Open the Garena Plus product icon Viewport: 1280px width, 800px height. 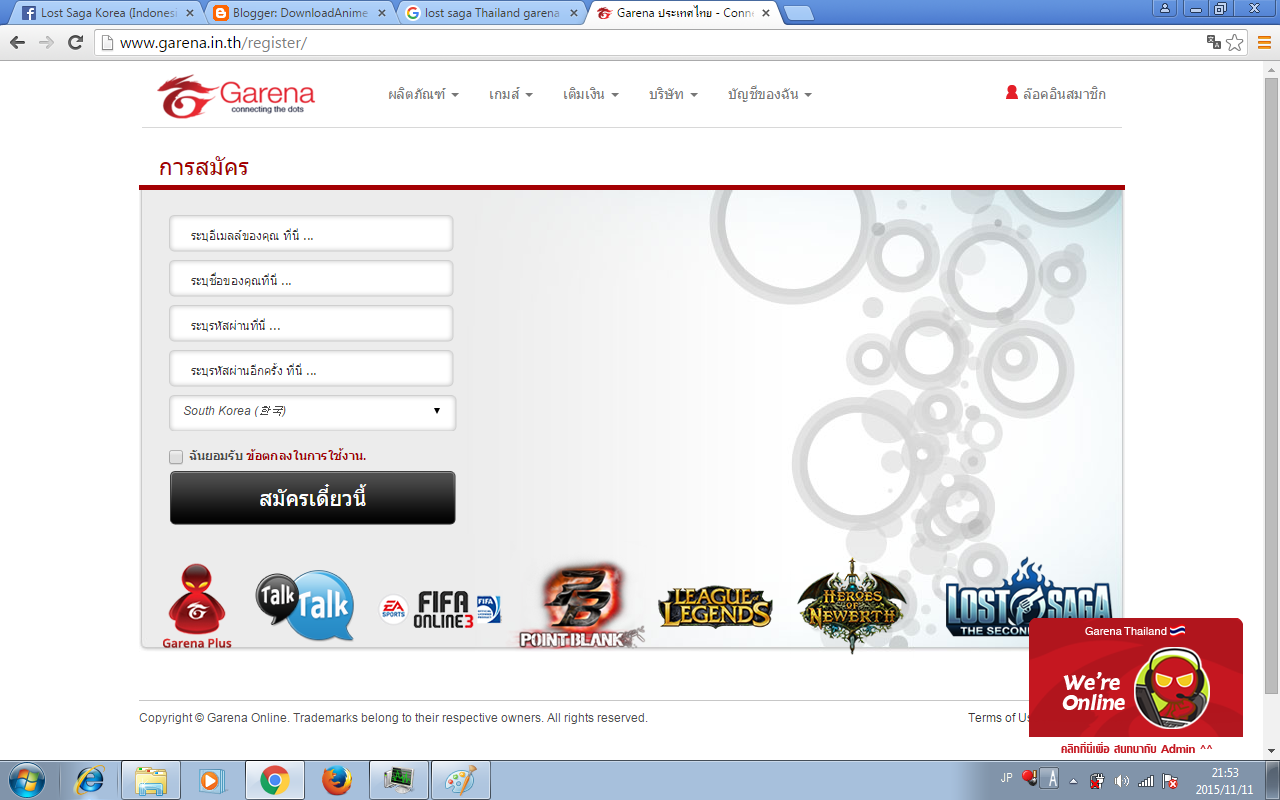point(197,606)
